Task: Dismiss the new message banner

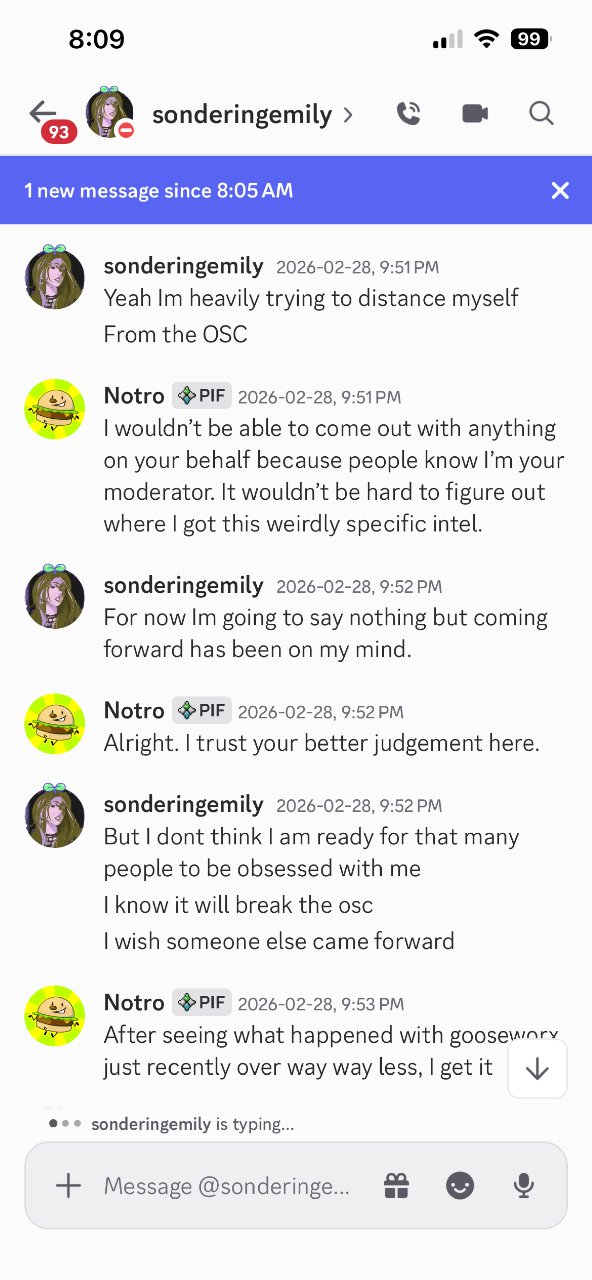Action: click(x=560, y=190)
